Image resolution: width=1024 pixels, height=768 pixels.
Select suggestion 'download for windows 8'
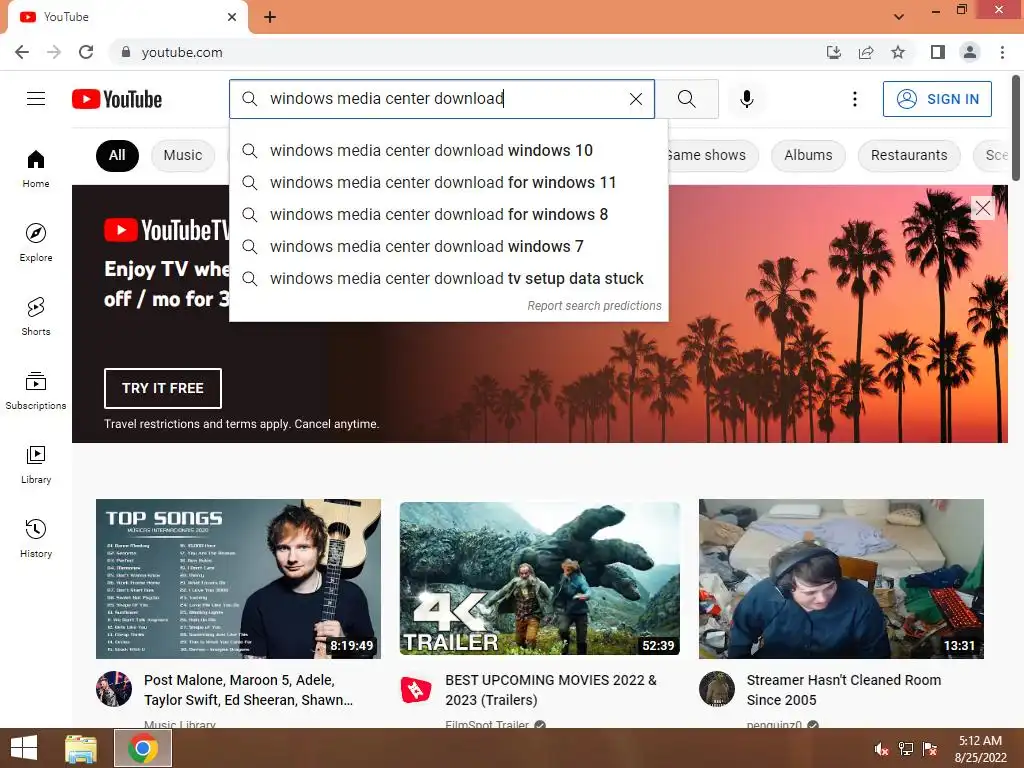coord(449,214)
